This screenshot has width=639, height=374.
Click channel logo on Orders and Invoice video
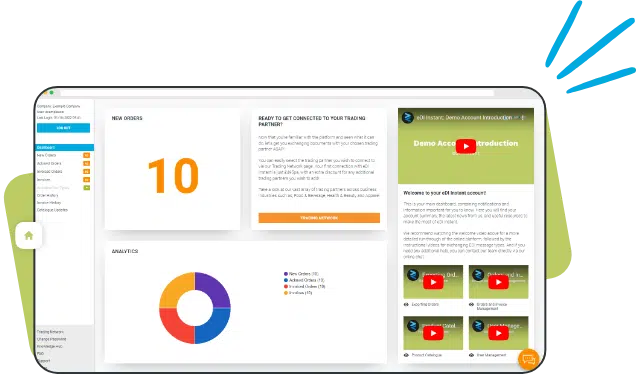click(478, 274)
